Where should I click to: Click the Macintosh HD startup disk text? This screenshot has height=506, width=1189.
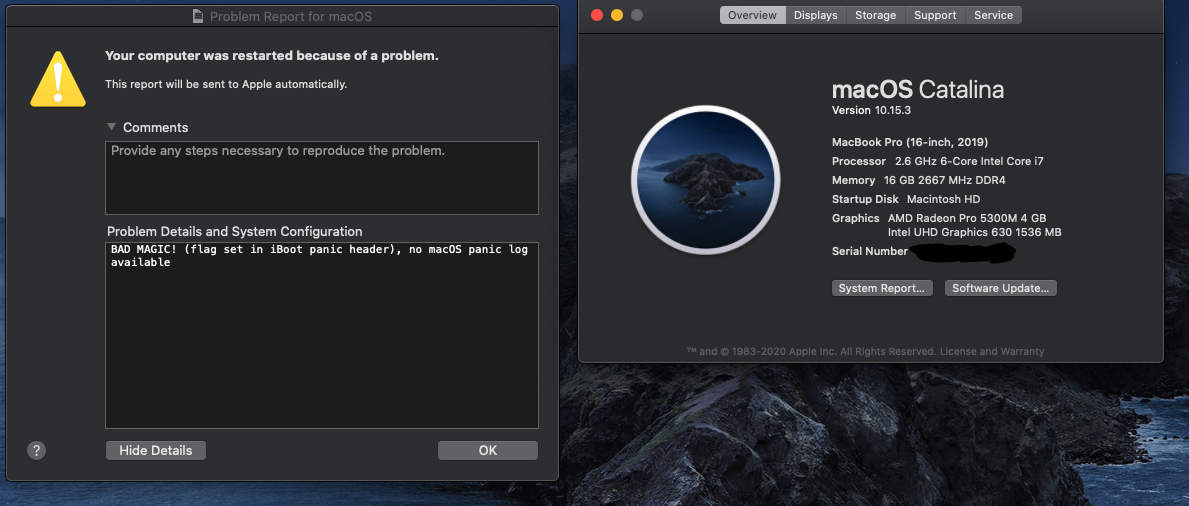[x=943, y=199]
